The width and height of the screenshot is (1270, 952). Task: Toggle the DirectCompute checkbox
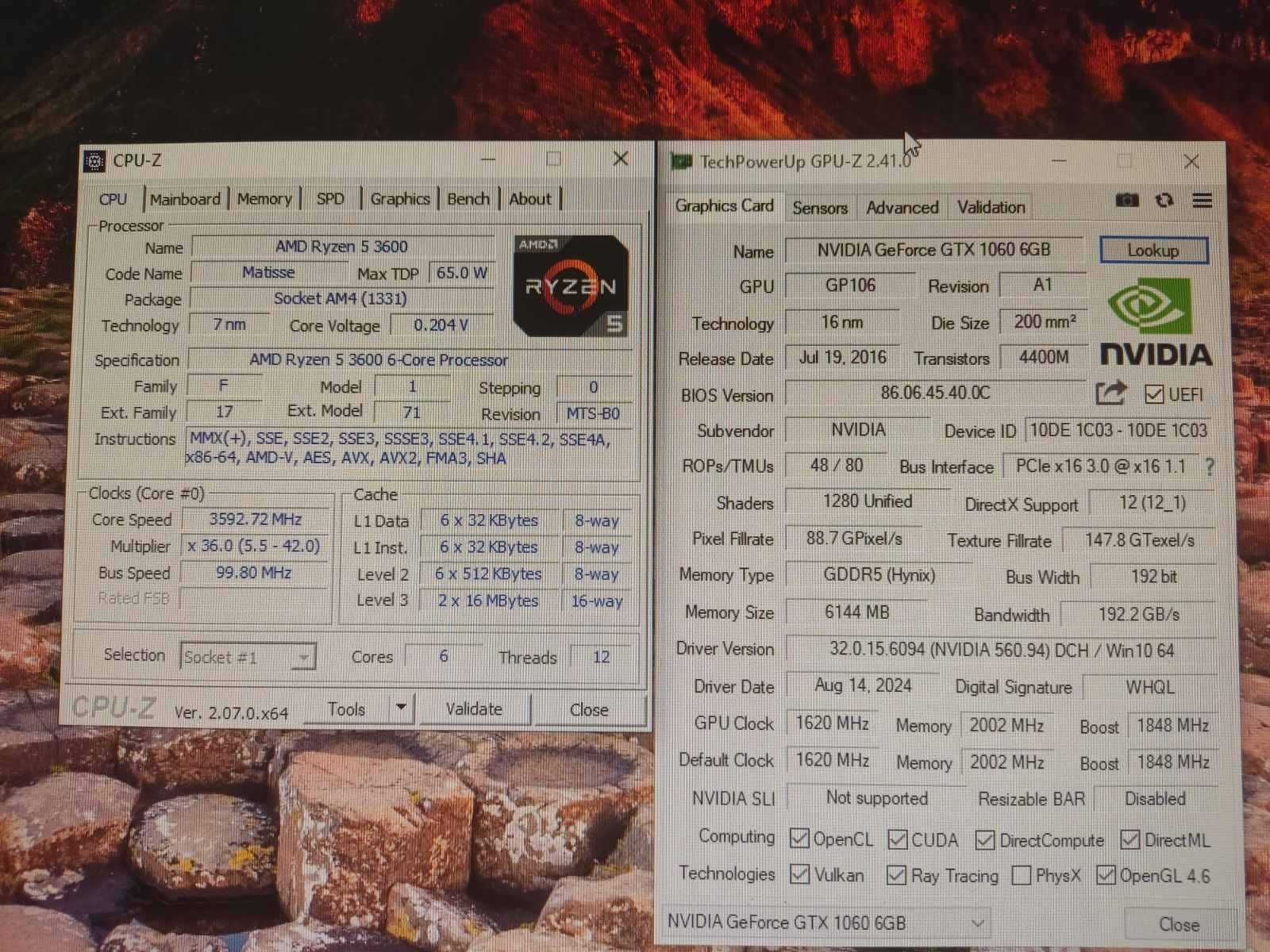pyautogui.click(x=985, y=840)
